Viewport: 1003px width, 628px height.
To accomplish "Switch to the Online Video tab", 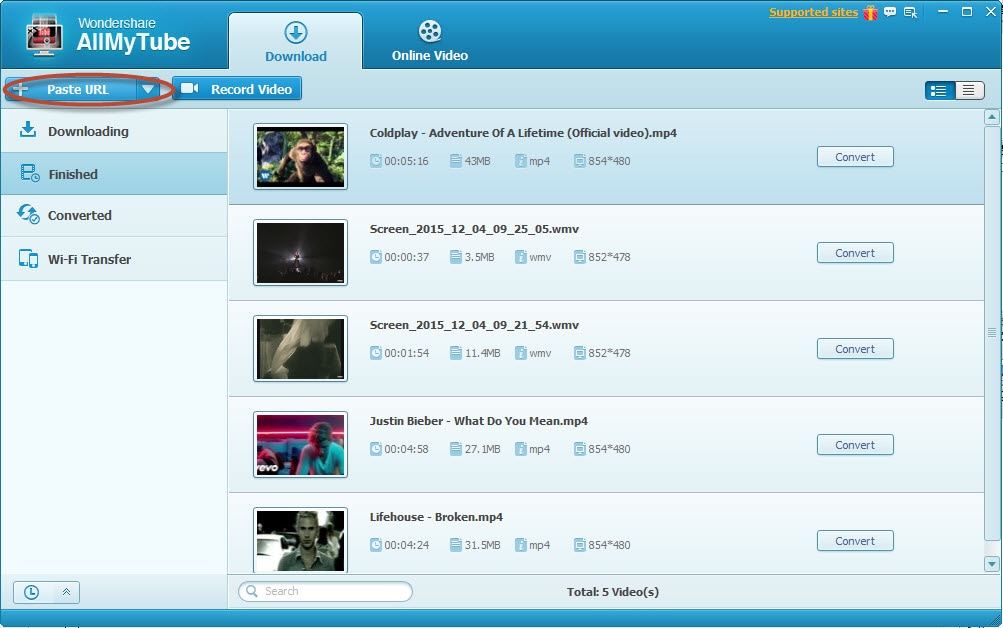I will [x=430, y=41].
